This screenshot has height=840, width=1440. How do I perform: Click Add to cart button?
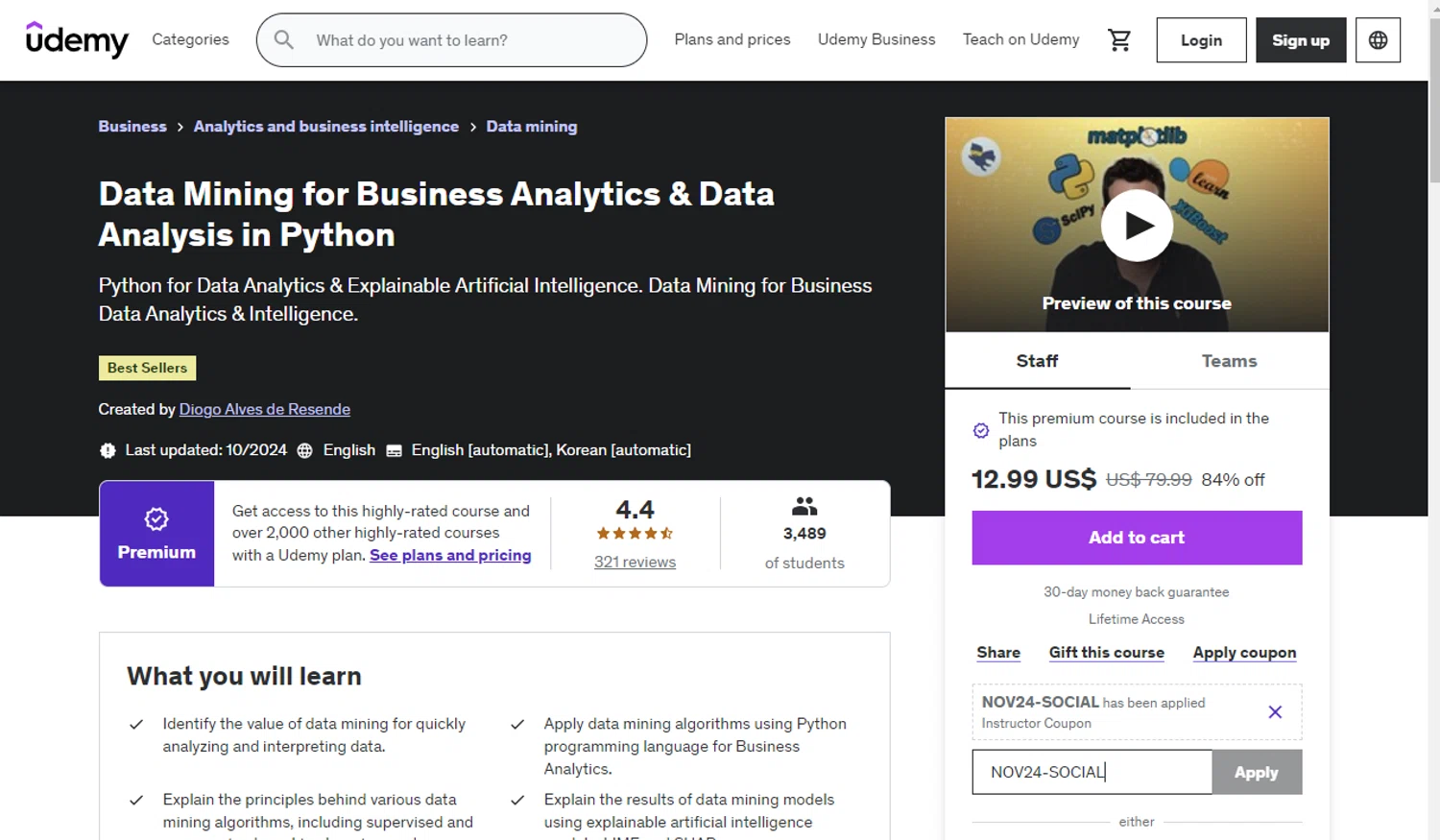point(1137,538)
